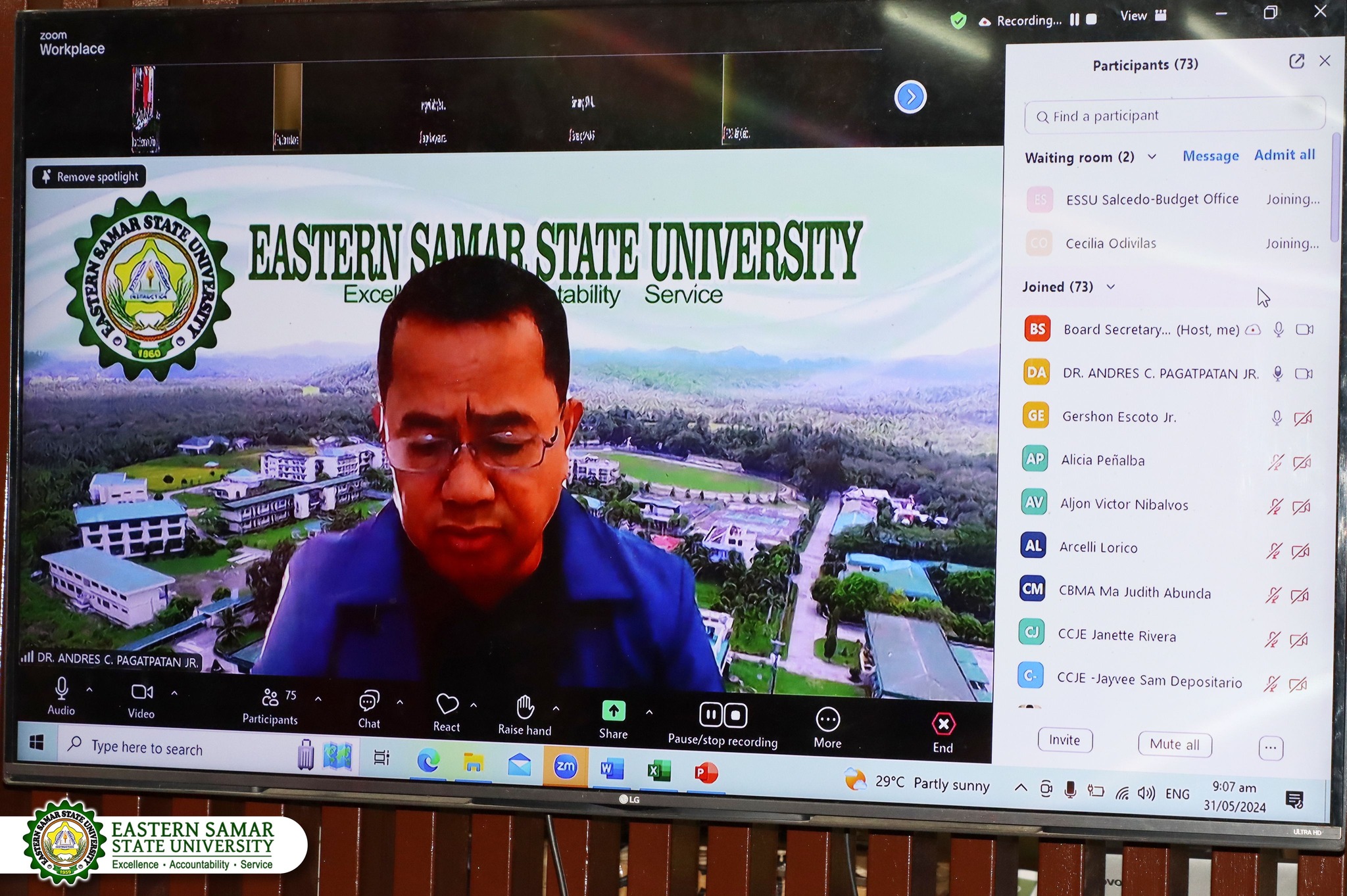Image resolution: width=1347 pixels, height=896 pixels.
Task: Toggle Board Secretary's video camera icon
Action: 1305,329
